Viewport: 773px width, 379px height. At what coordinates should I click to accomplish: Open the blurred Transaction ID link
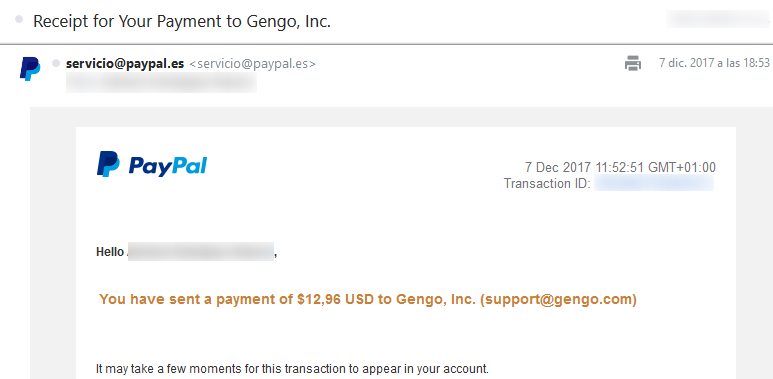[x=654, y=183]
